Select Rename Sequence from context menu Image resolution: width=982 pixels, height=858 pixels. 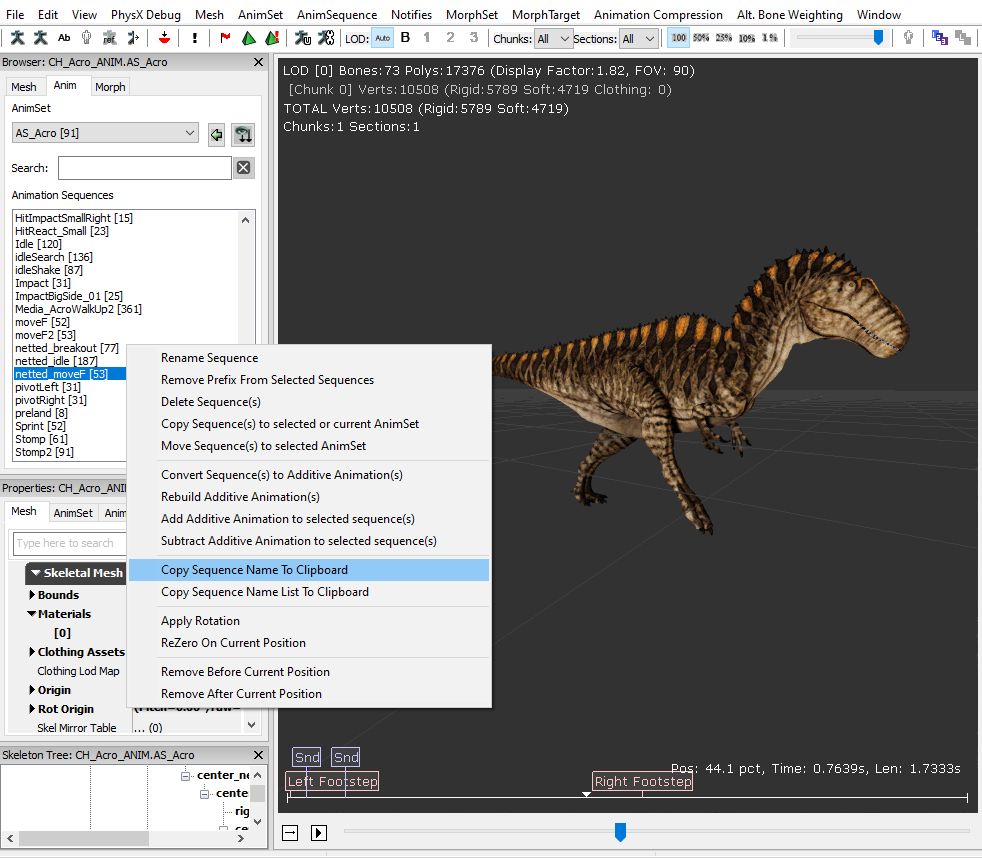(209, 358)
